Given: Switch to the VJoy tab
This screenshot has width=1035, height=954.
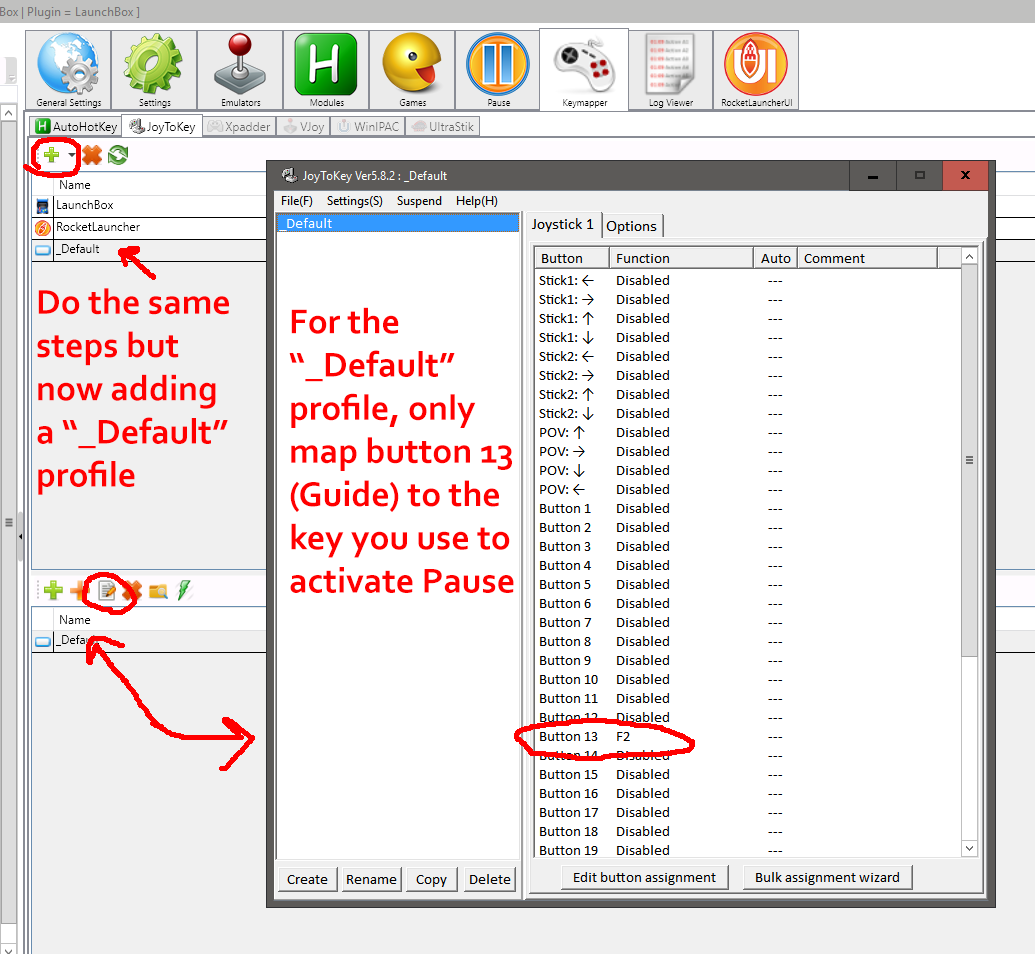Looking at the screenshot, I should coord(304,126).
